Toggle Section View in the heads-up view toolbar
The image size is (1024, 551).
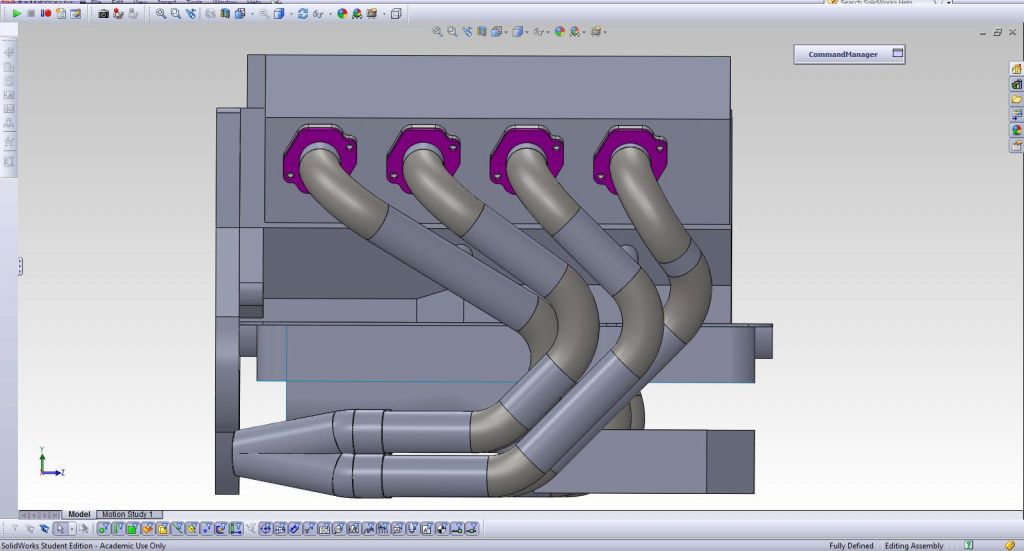tap(482, 31)
